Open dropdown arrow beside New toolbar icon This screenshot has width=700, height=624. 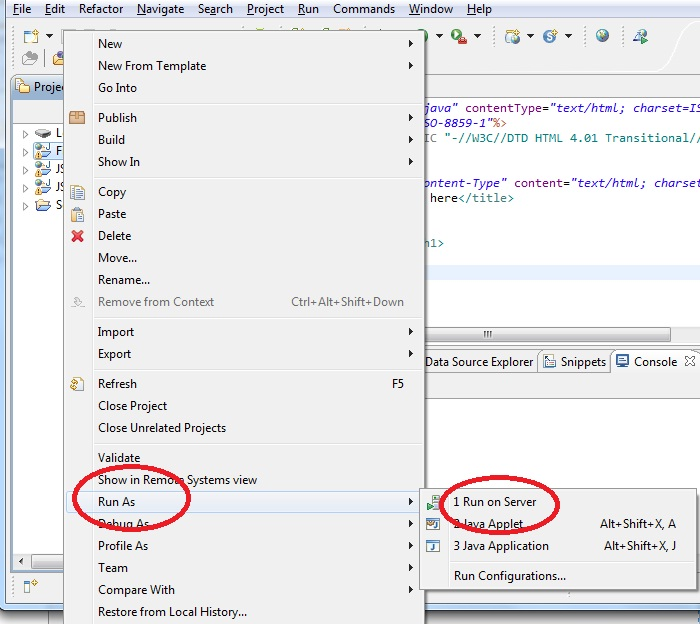point(48,36)
